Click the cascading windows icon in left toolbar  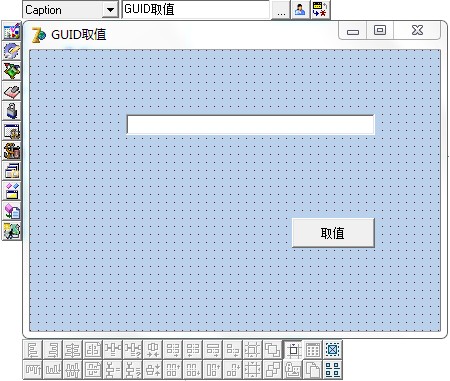click(12, 171)
